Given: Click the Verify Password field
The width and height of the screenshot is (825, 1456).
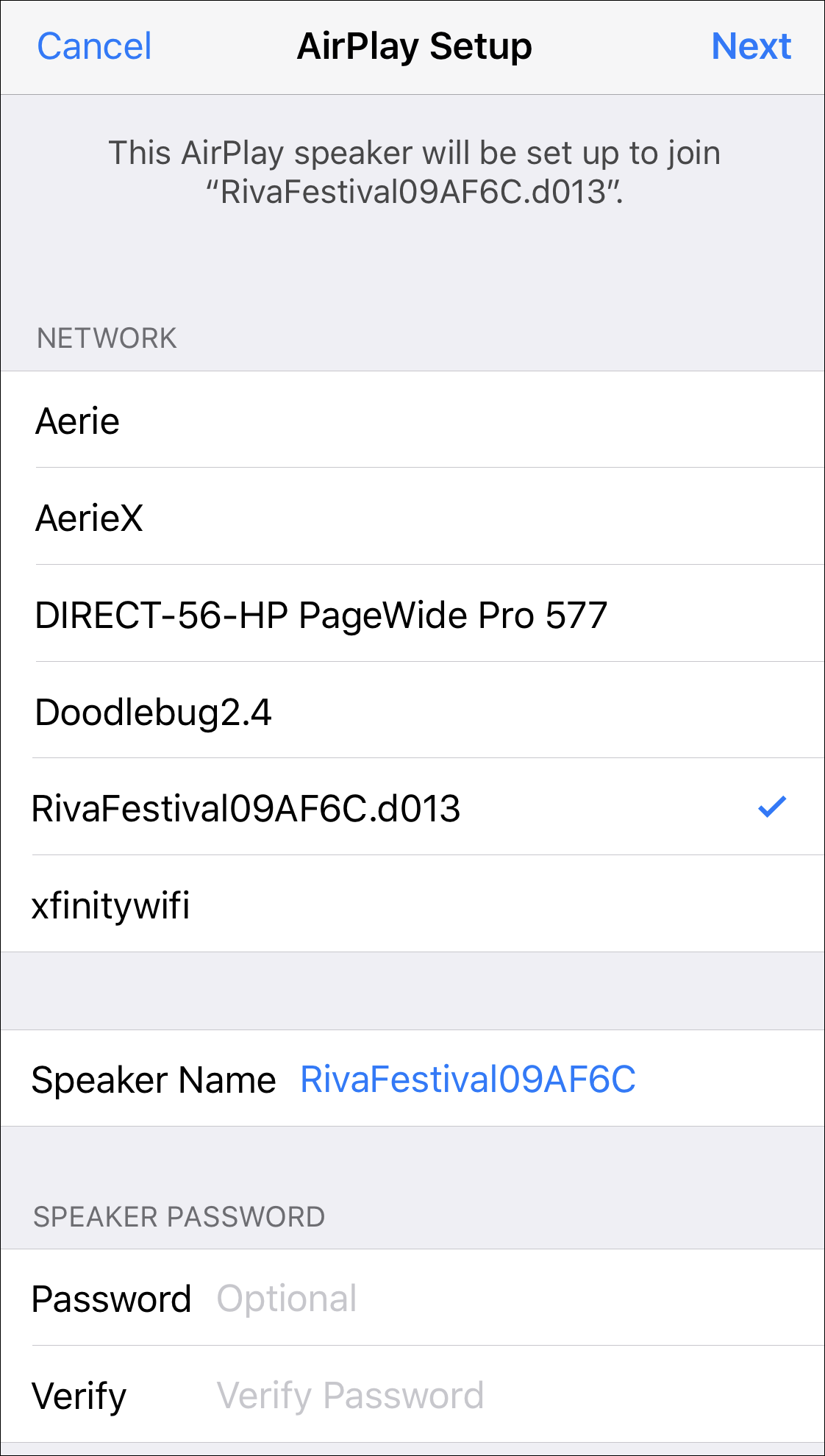Looking at the screenshot, I should [x=350, y=1396].
